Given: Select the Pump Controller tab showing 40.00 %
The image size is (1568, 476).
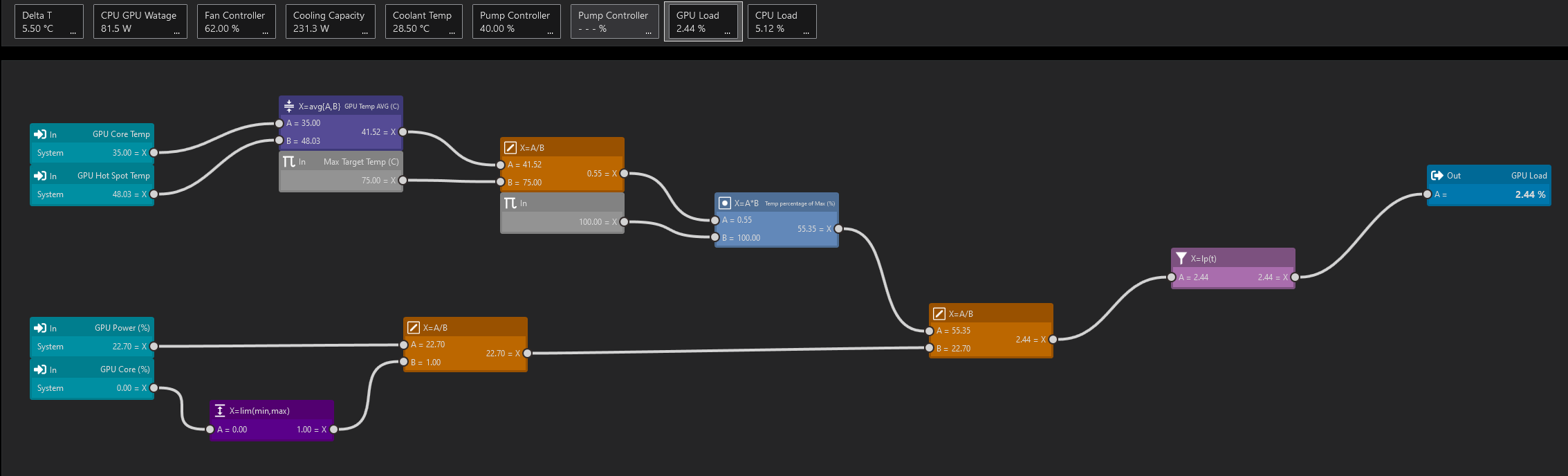Looking at the screenshot, I should click(x=516, y=21).
